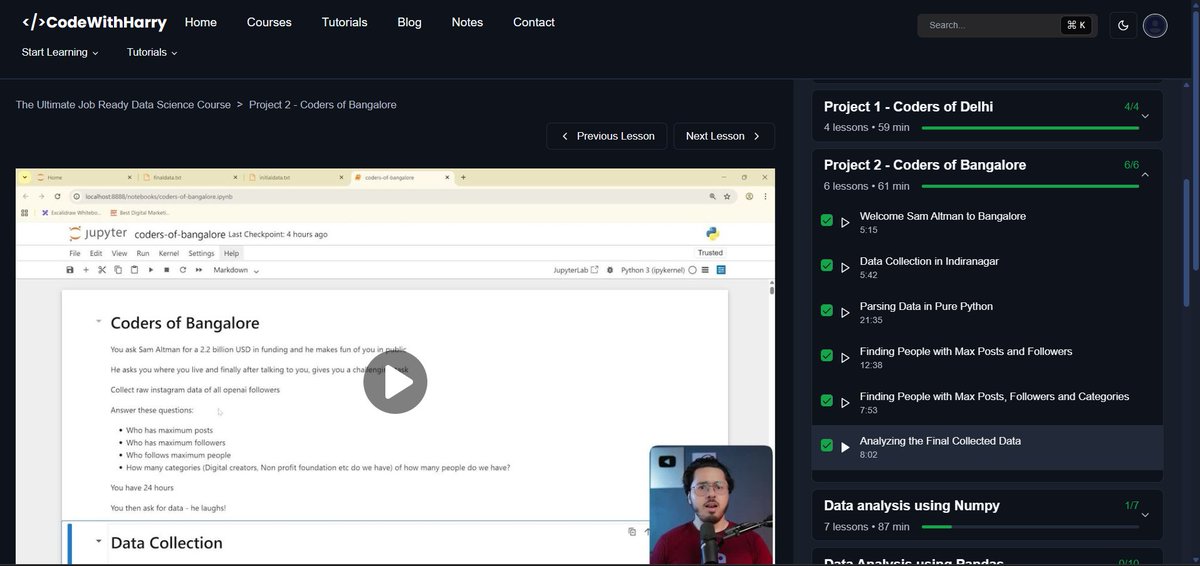Go to Home in the top navigation
Viewport: 1200px width, 566px height.
(x=201, y=22)
